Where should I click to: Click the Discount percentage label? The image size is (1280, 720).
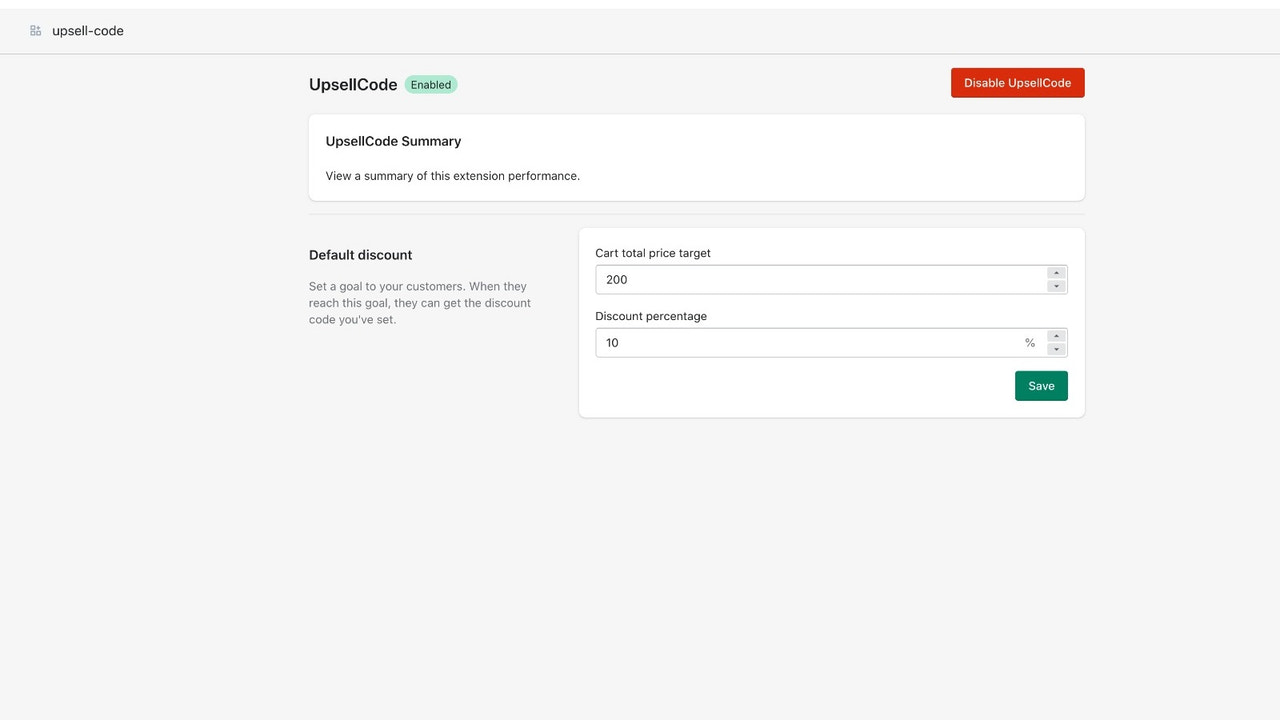pyautogui.click(x=651, y=316)
